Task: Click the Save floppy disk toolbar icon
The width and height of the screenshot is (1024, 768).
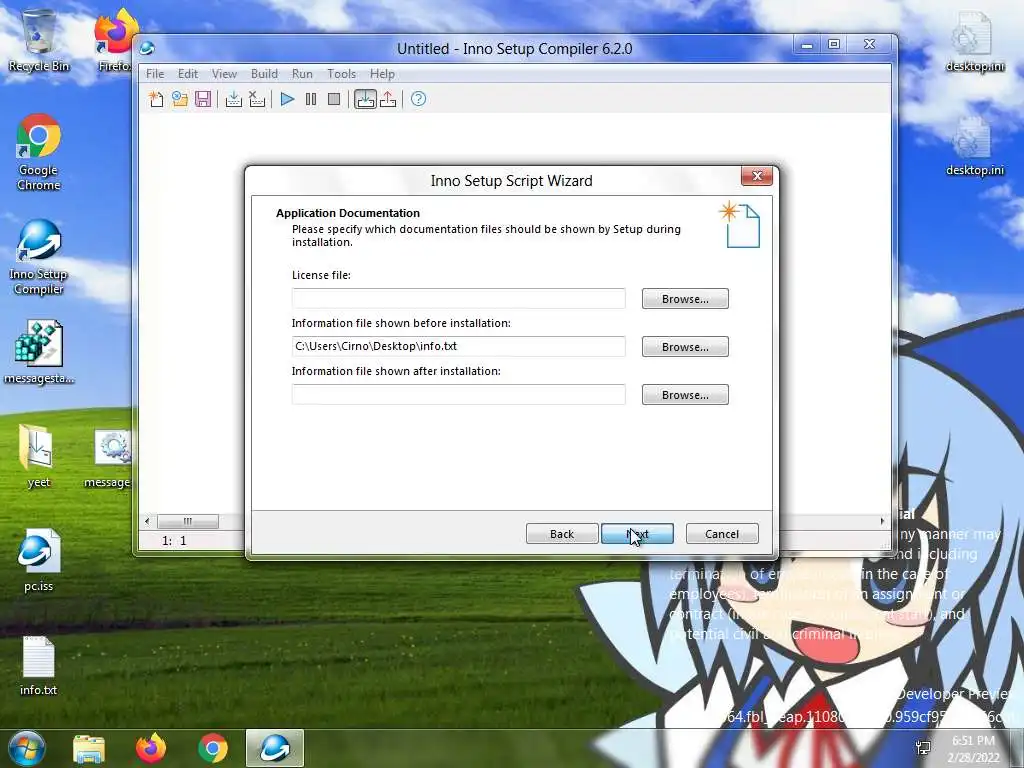Action: (203, 99)
